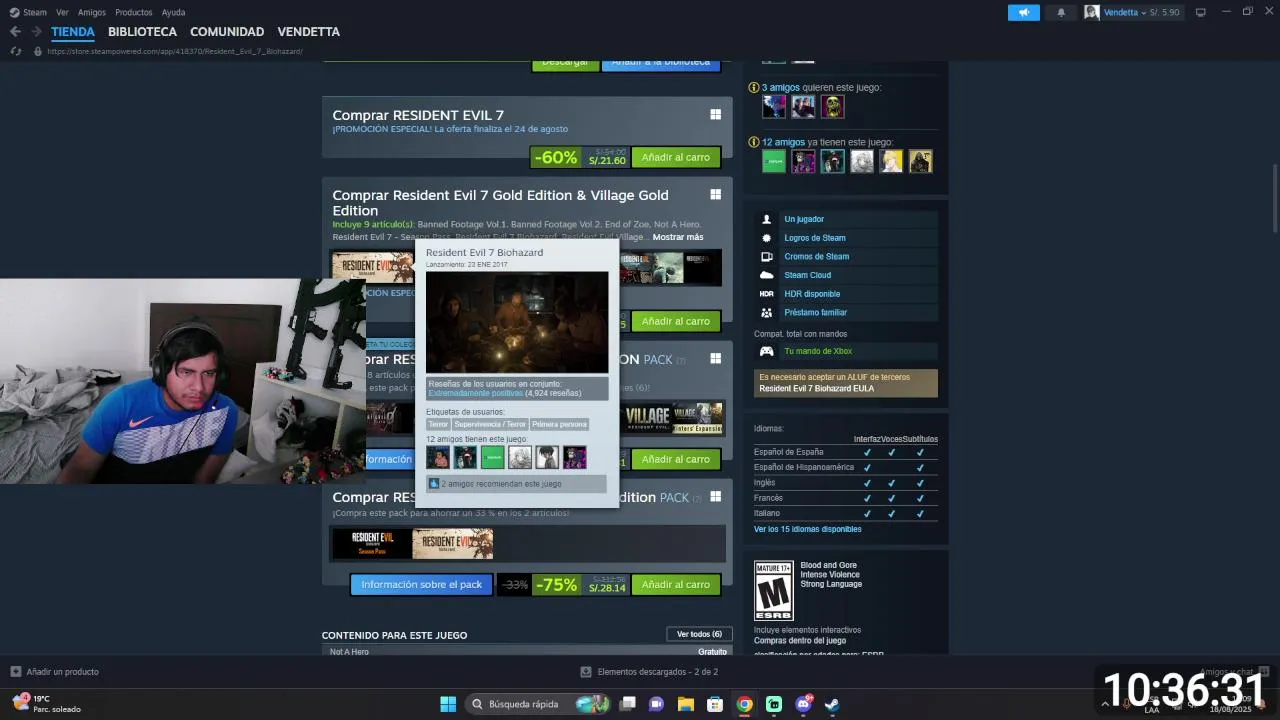
Task: Click the Ver todos (6) button
Action: (x=699, y=634)
